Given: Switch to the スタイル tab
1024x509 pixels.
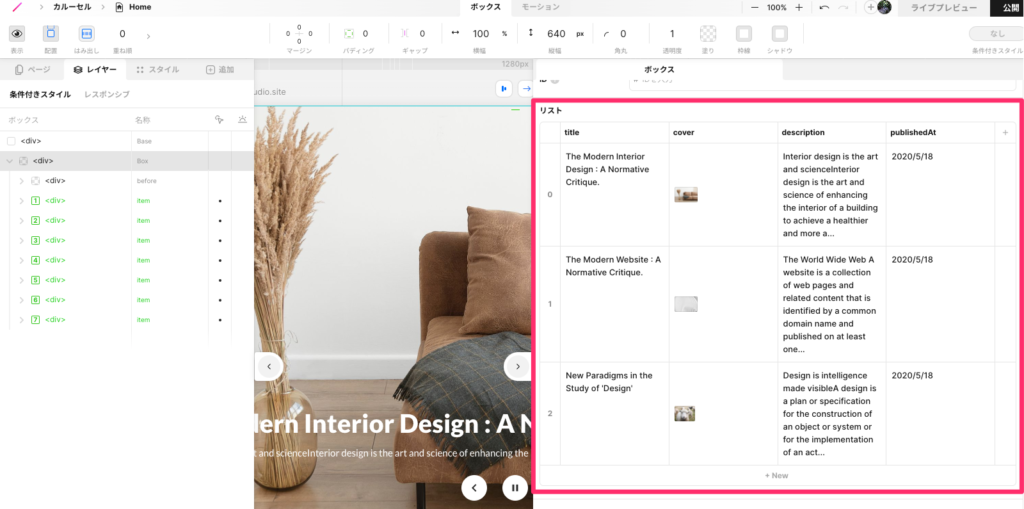Looking at the screenshot, I should 157,69.
